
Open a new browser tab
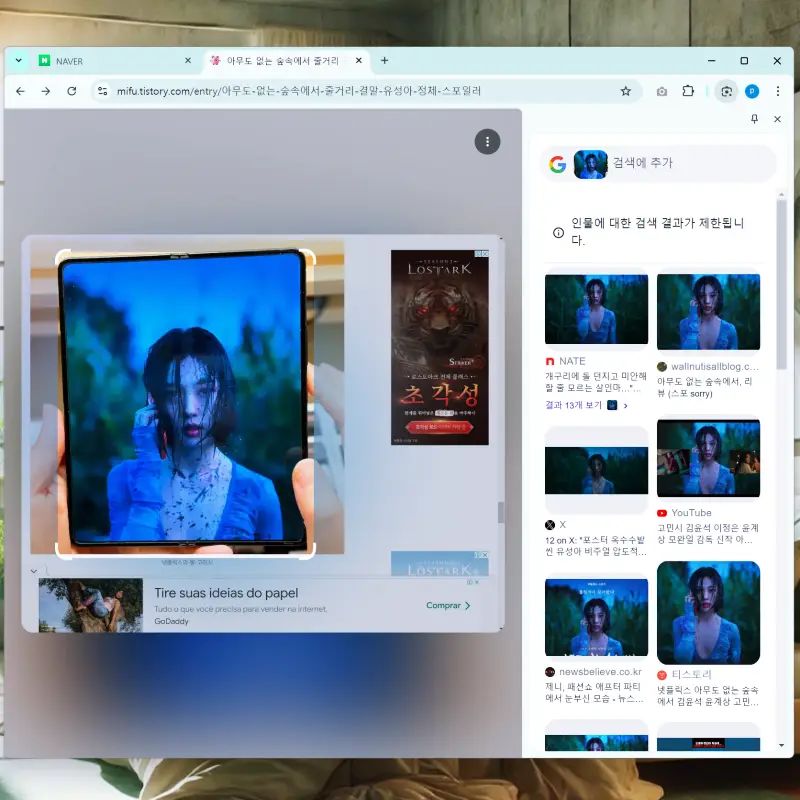coord(384,60)
